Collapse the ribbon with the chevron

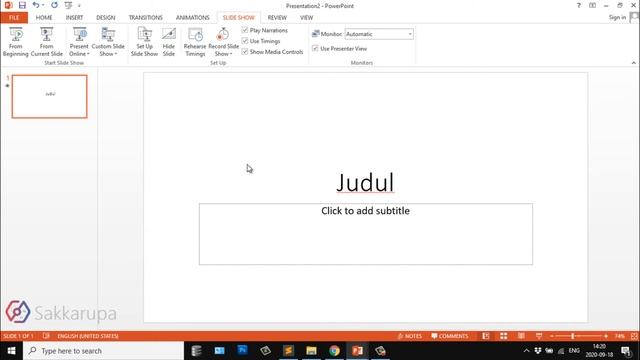(633, 63)
